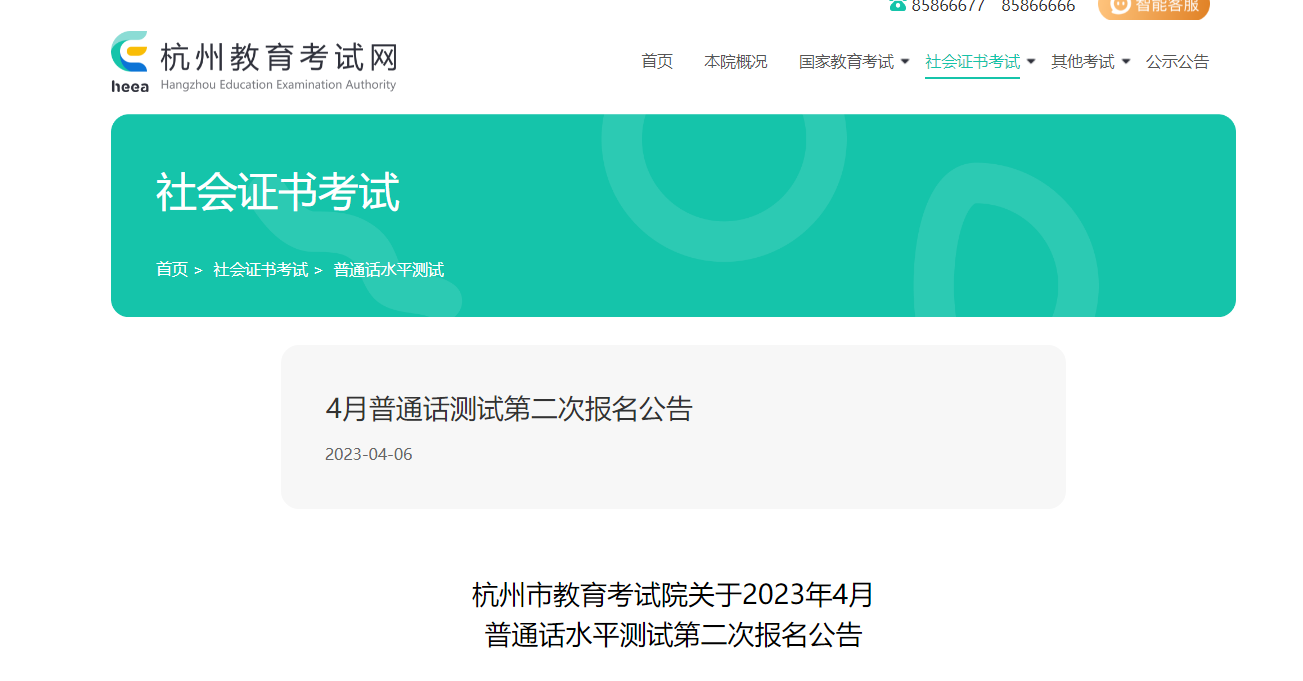Open the 其他考试 menu item
The width and height of the screenshot is (1303, 681).
click(x=1082, y=62)
